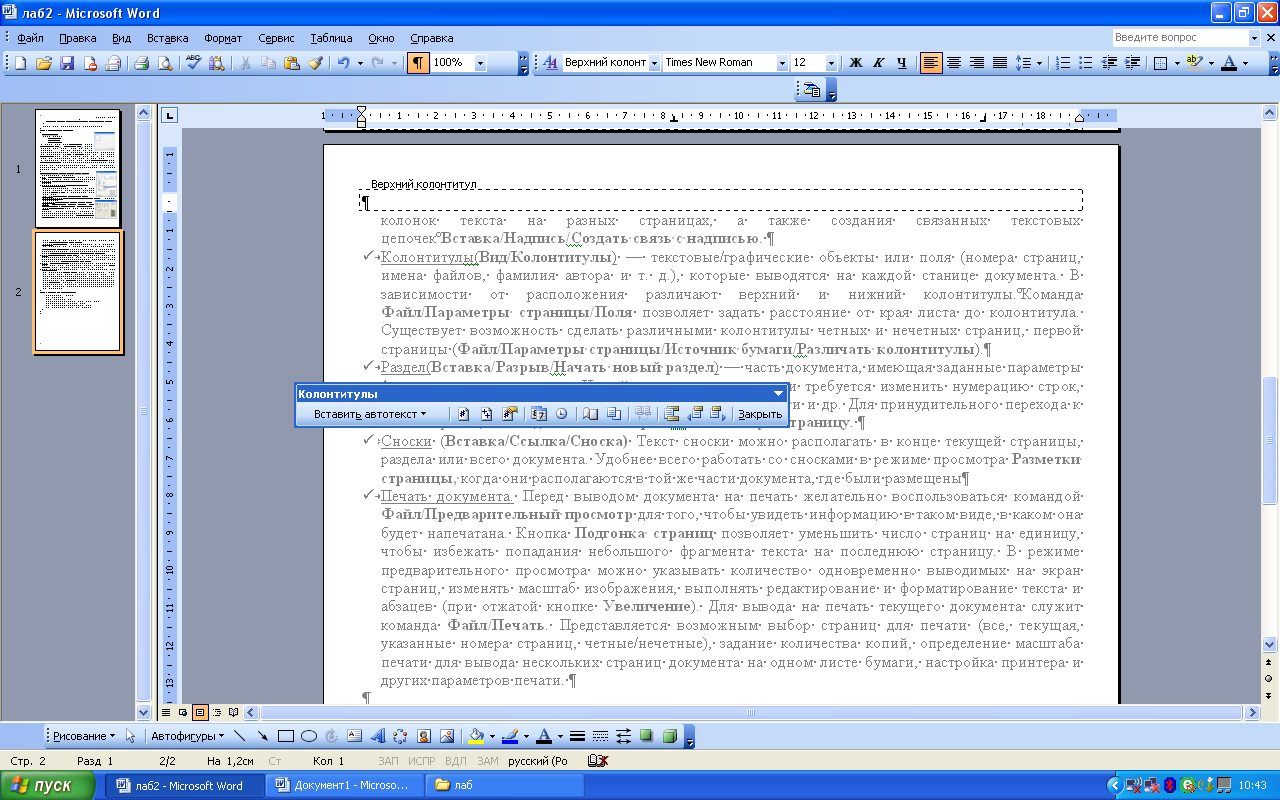Apply the highlight marker color

(1192, 63)
